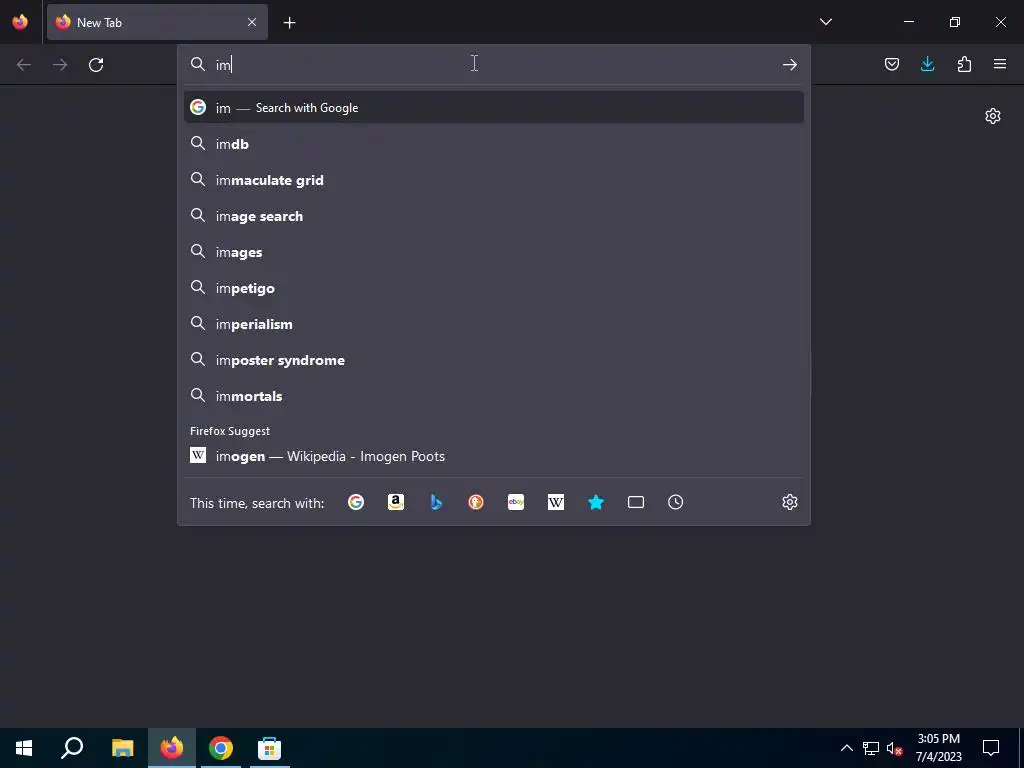
Task: Go back with the left arrow
Action: (x=24, y=65)
